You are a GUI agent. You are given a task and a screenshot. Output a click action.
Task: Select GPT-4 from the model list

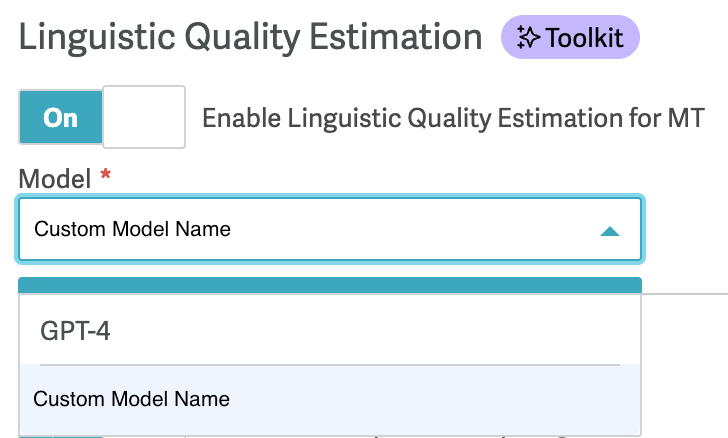tap(330, 330)
